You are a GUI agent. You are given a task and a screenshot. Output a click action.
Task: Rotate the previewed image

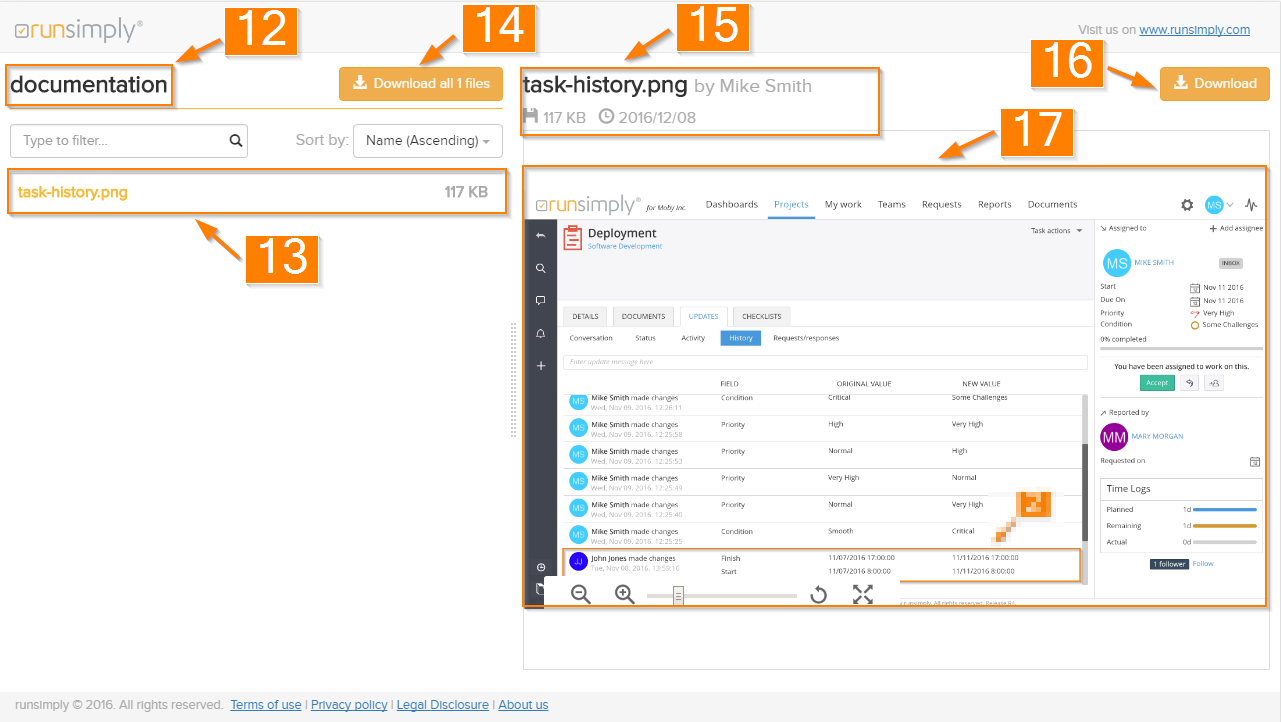(818, 595)
